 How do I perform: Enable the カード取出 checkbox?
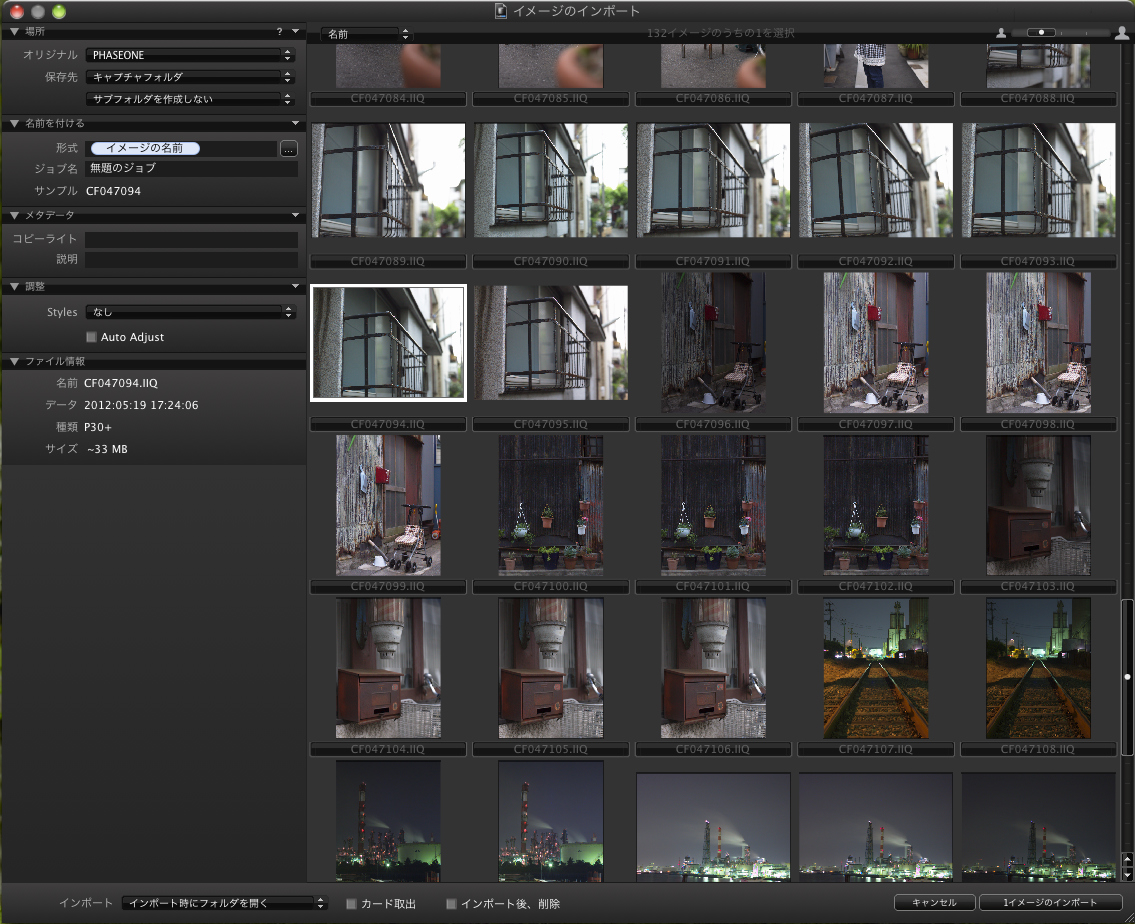point(351,904)
